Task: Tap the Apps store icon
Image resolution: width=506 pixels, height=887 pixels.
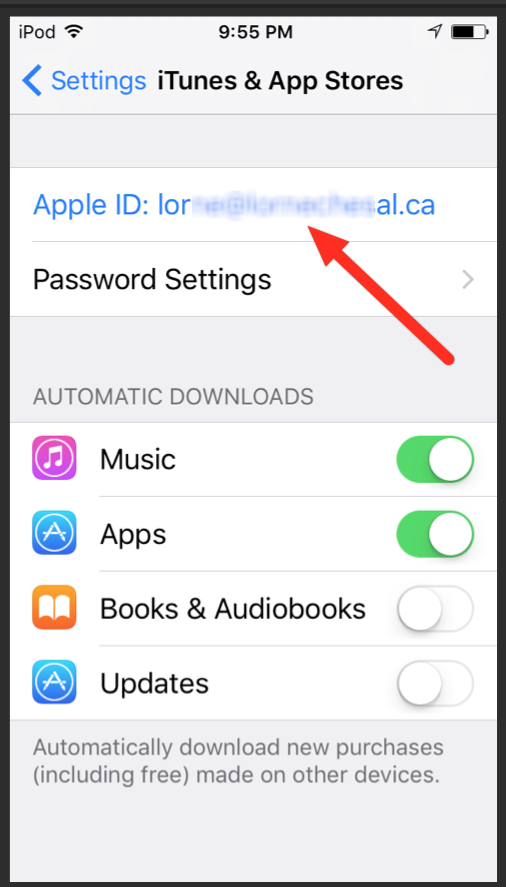Action: (54, 533)
